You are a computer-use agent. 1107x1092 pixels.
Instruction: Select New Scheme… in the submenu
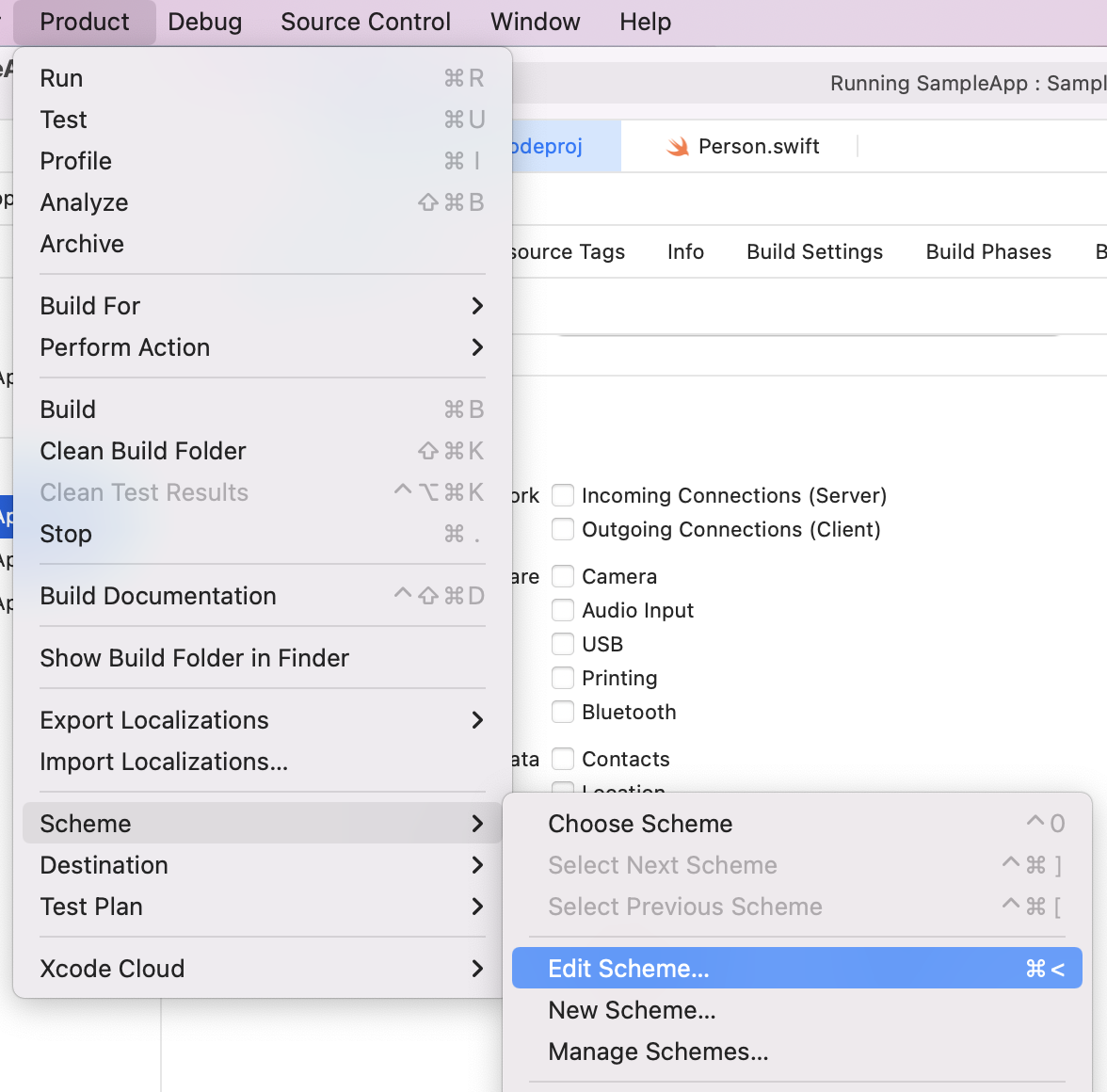[x=796, y=1010]
